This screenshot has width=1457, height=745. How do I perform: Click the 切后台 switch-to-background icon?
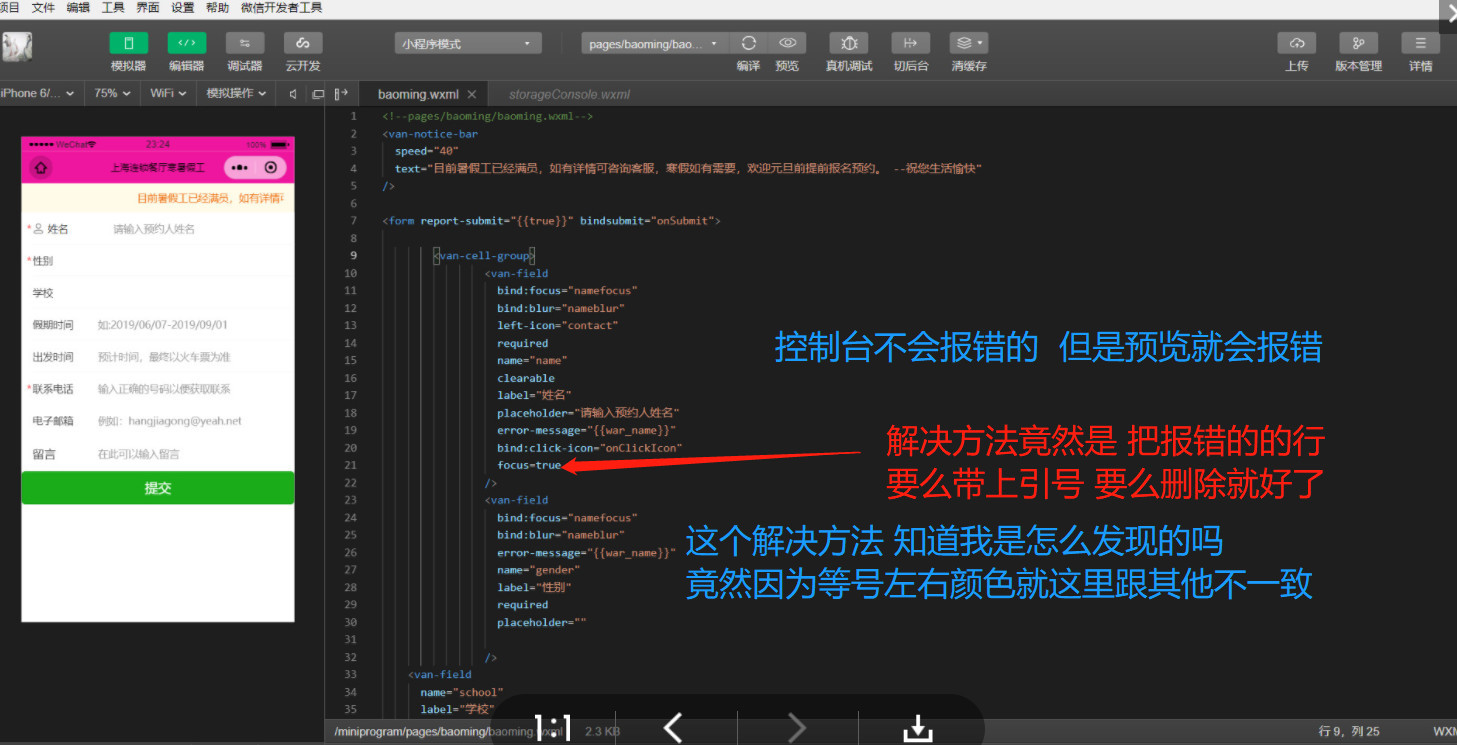point(910,43)
